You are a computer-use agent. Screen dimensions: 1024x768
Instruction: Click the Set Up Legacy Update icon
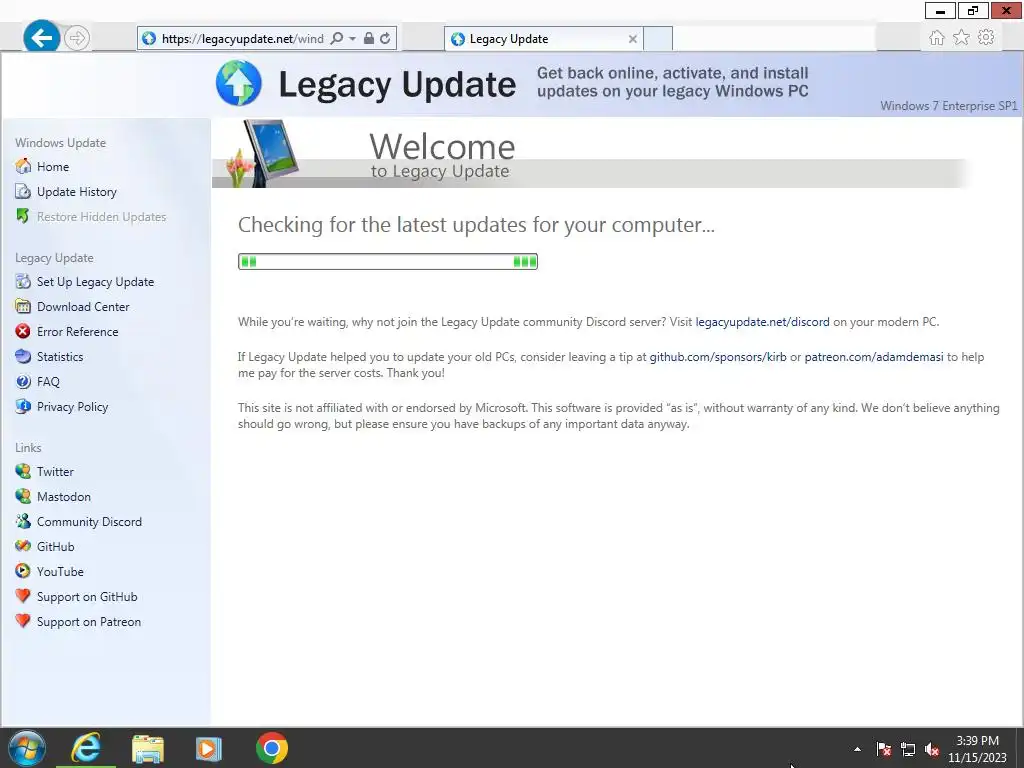[x=23, y=281]
